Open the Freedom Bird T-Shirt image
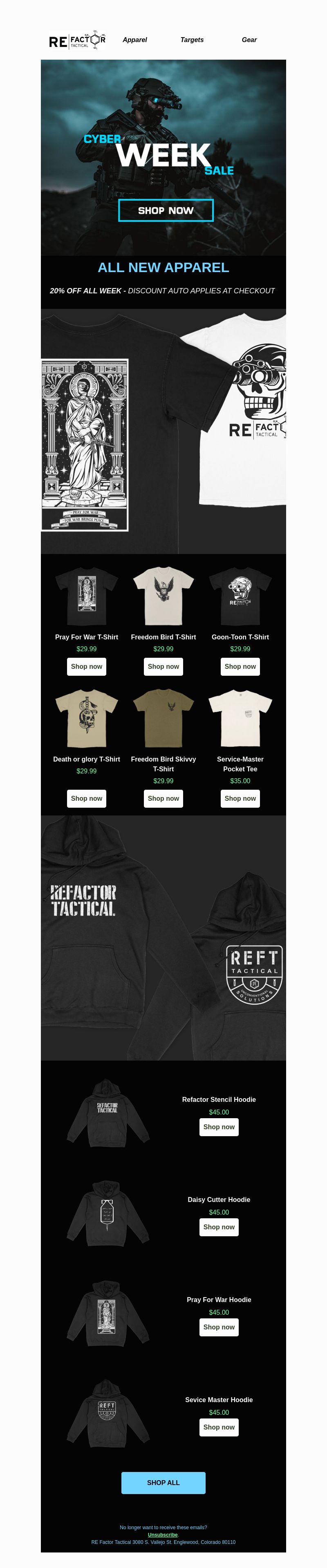This screenshot has width=327, height=1568. (x=163, y=596)
